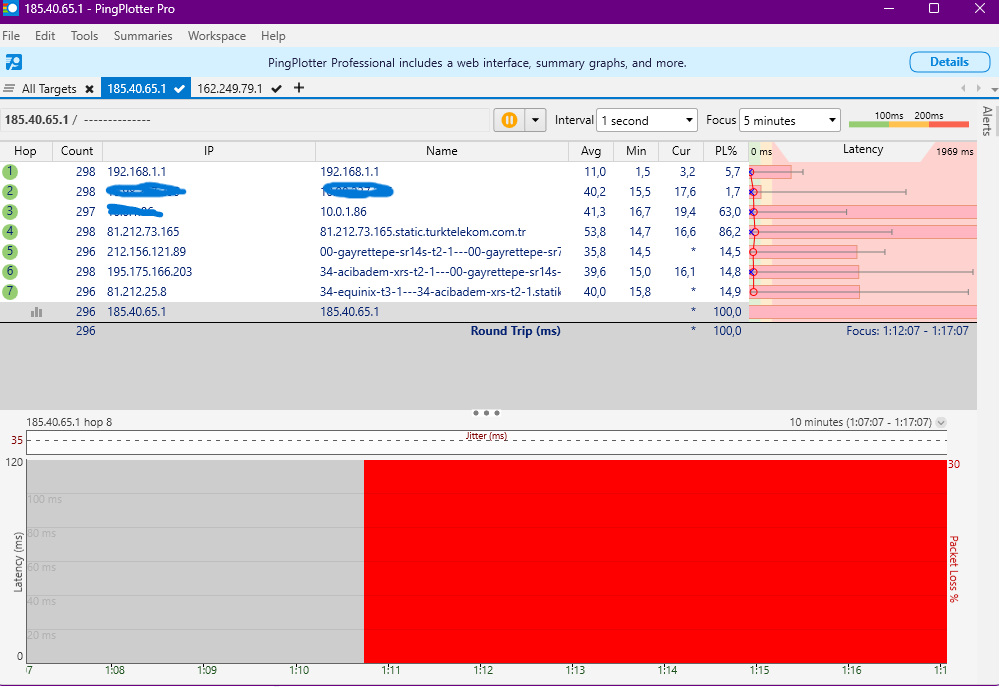Open the File menu
This screenshot has width=999, height=687.
point(11,36)
